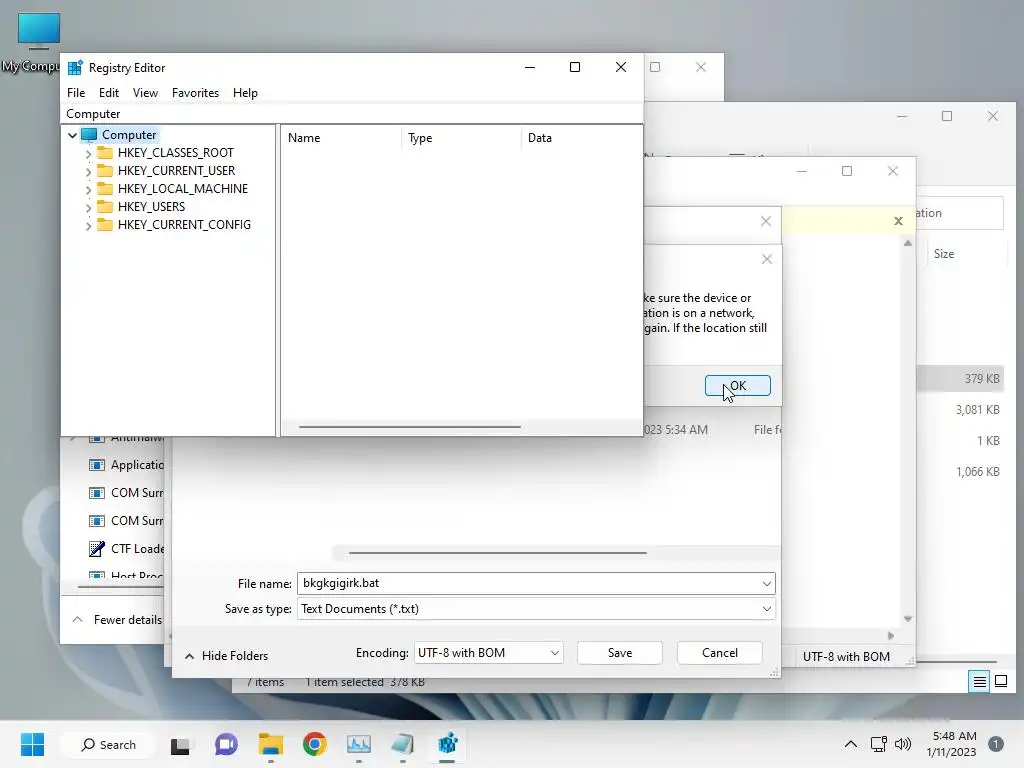Expand HKEY_CURRENT_USER key
The height and width of the screenshot is (768, 1024).
point(88,171)
